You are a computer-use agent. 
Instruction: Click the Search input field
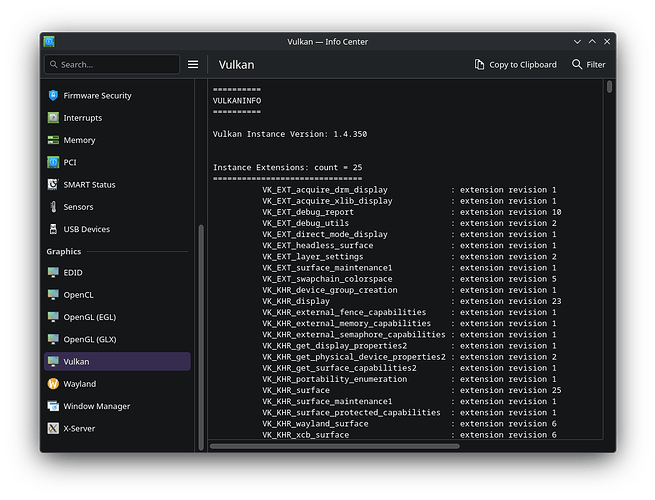point(112,64)
